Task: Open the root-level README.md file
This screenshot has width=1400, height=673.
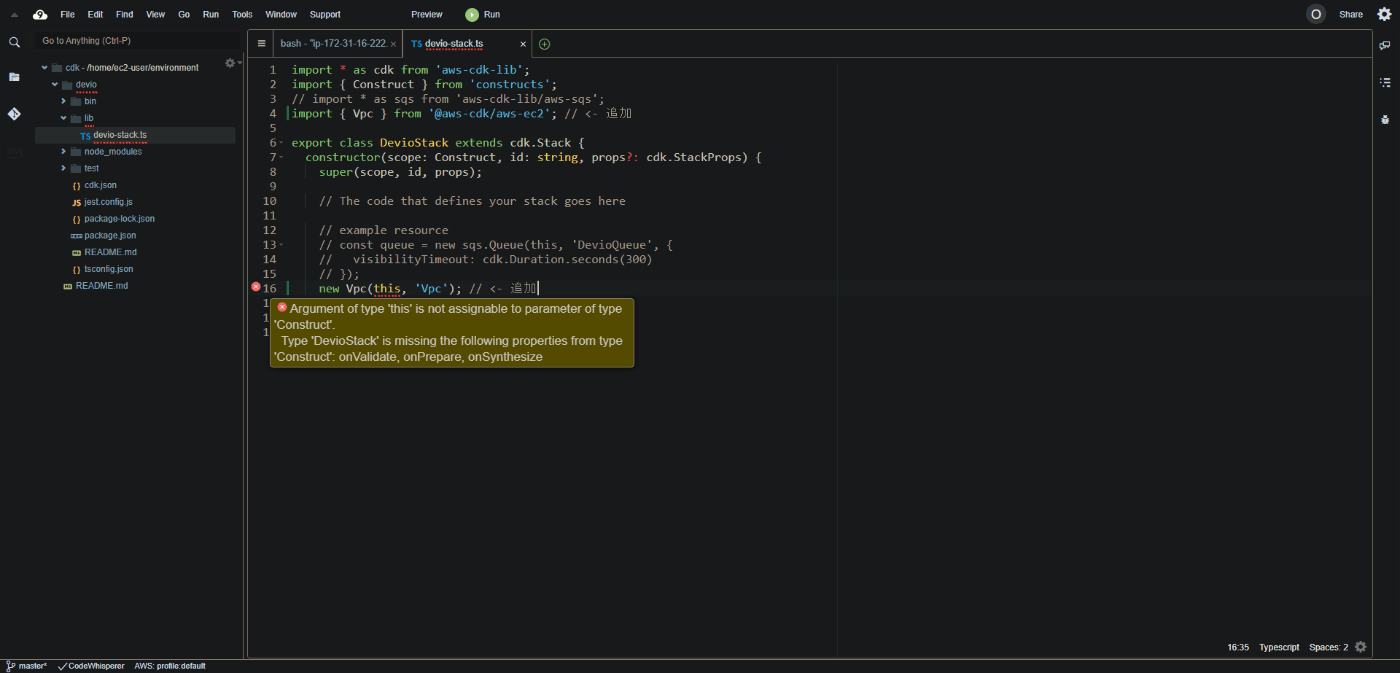Action: pos(102,286)
